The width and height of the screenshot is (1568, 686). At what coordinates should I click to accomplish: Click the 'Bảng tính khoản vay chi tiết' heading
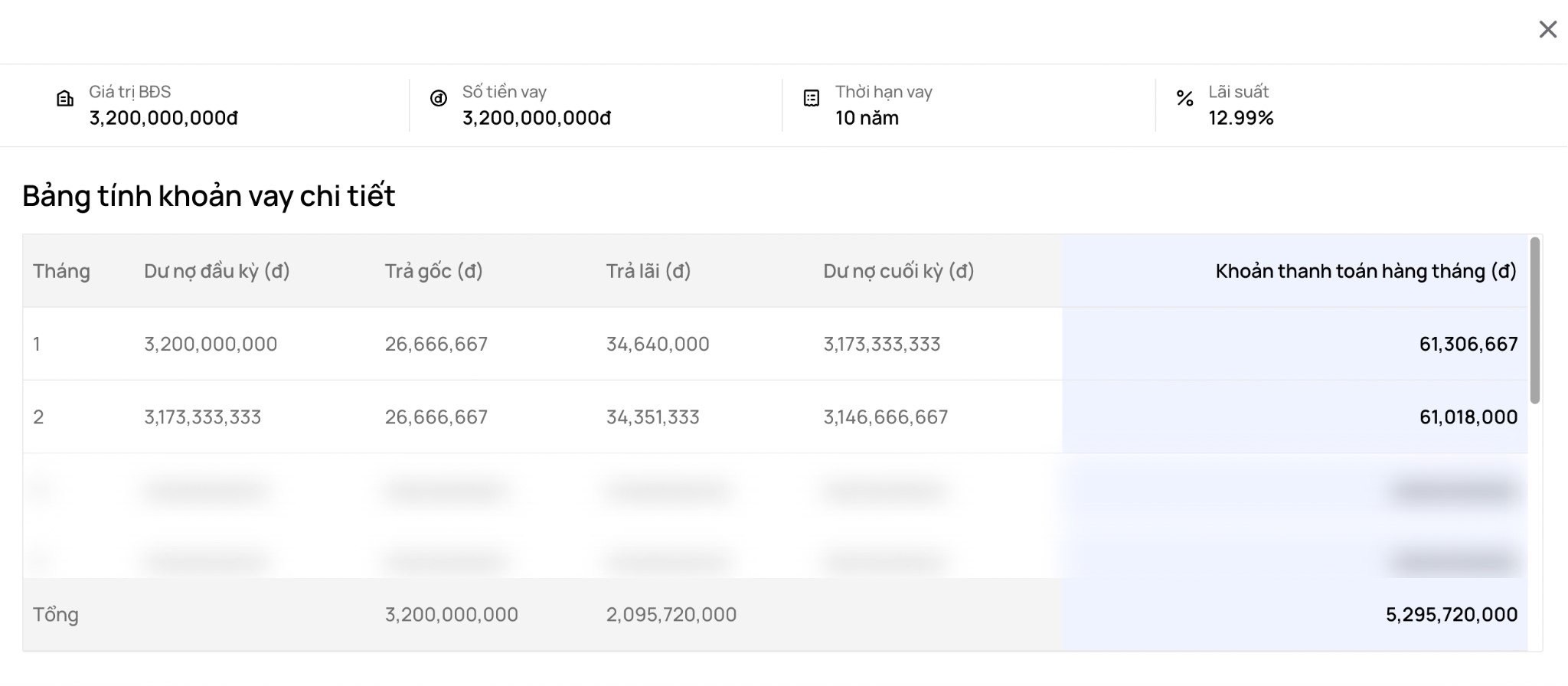[209, 196]
